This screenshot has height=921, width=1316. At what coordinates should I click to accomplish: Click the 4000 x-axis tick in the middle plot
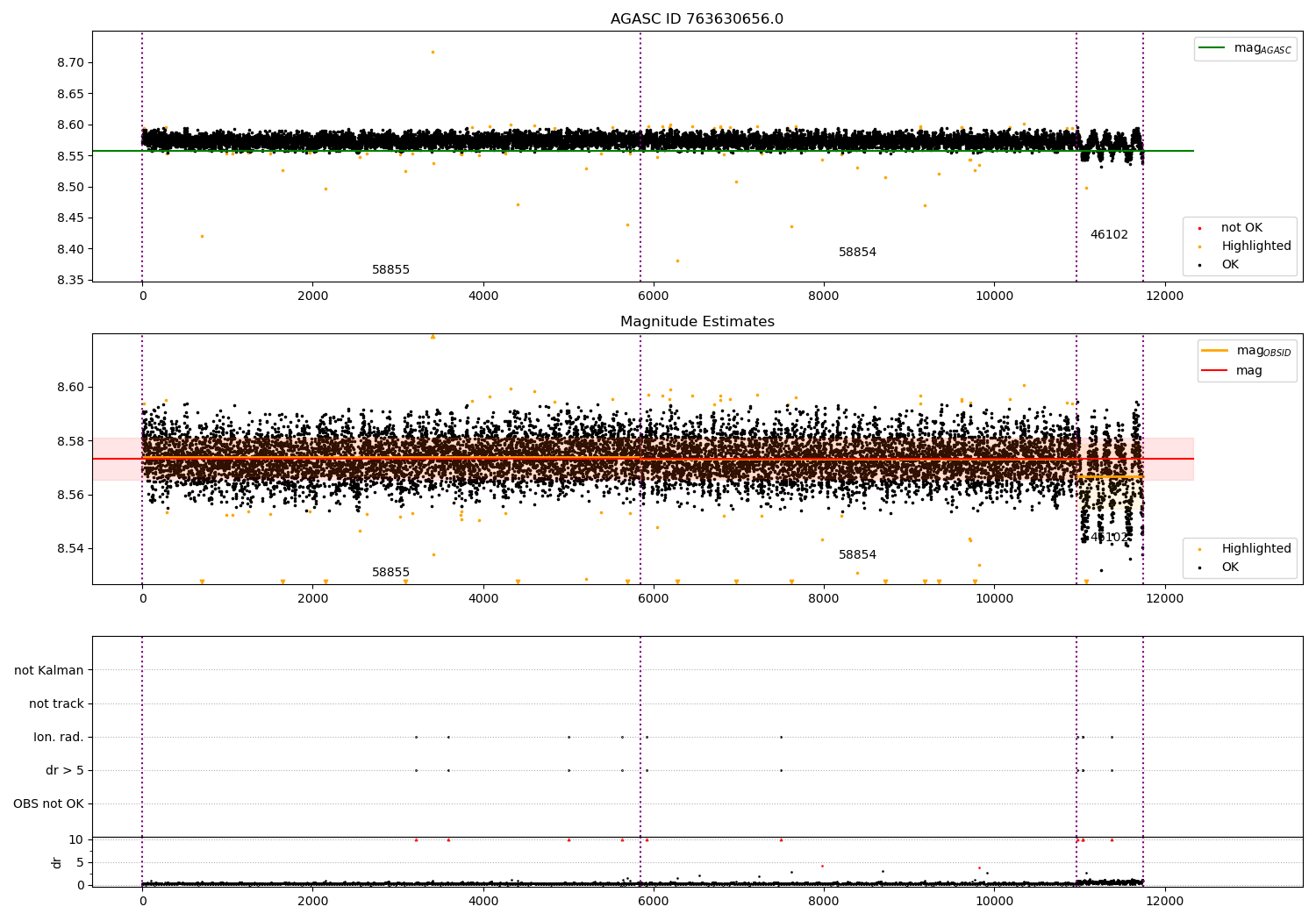click(483, 598)
